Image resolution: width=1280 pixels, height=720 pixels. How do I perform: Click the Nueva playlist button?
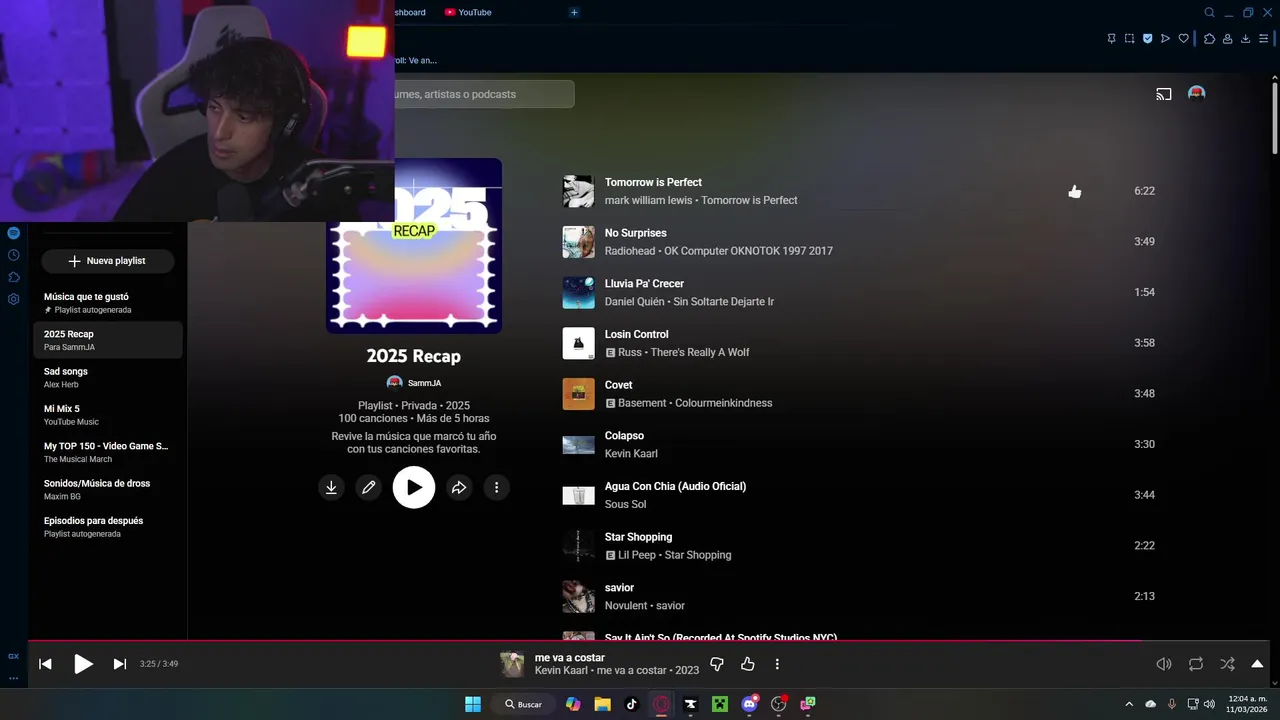[x=108, y=261]
